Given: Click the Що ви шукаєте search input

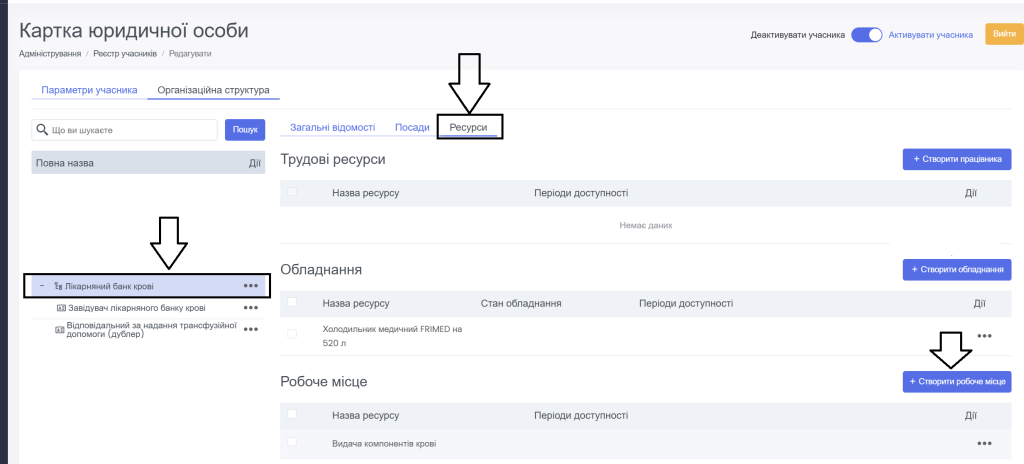Looking at the screenshot, I should click(x=130, y=130).
